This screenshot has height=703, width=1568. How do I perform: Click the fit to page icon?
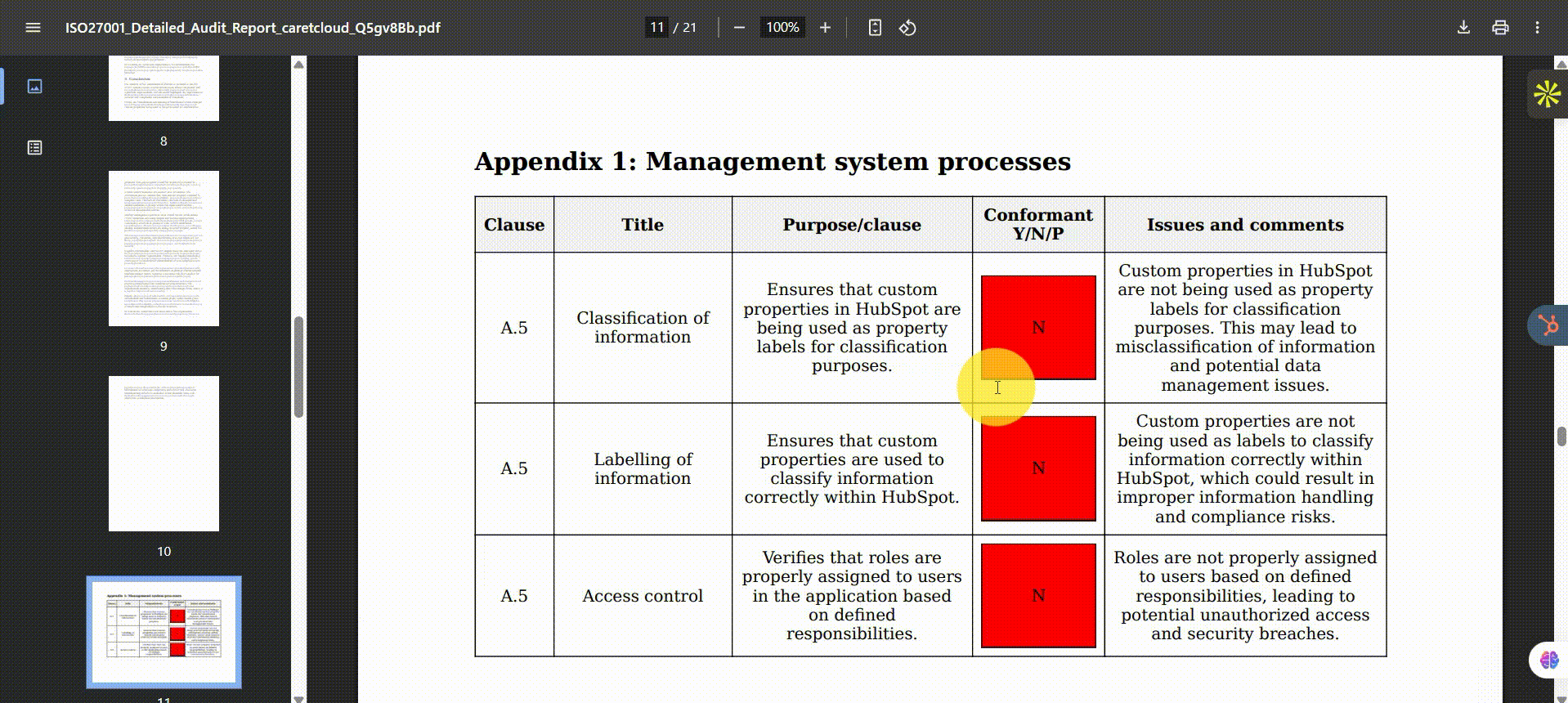coord(875,28)
